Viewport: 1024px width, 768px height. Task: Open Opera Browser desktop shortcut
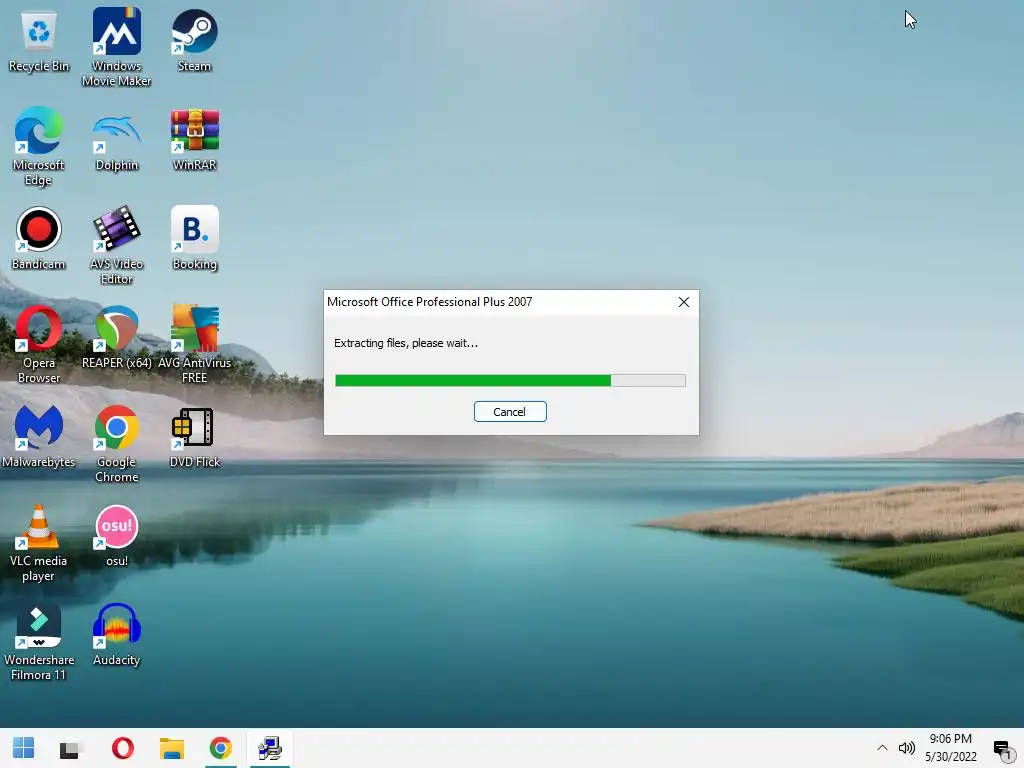(x=39, y=345)
